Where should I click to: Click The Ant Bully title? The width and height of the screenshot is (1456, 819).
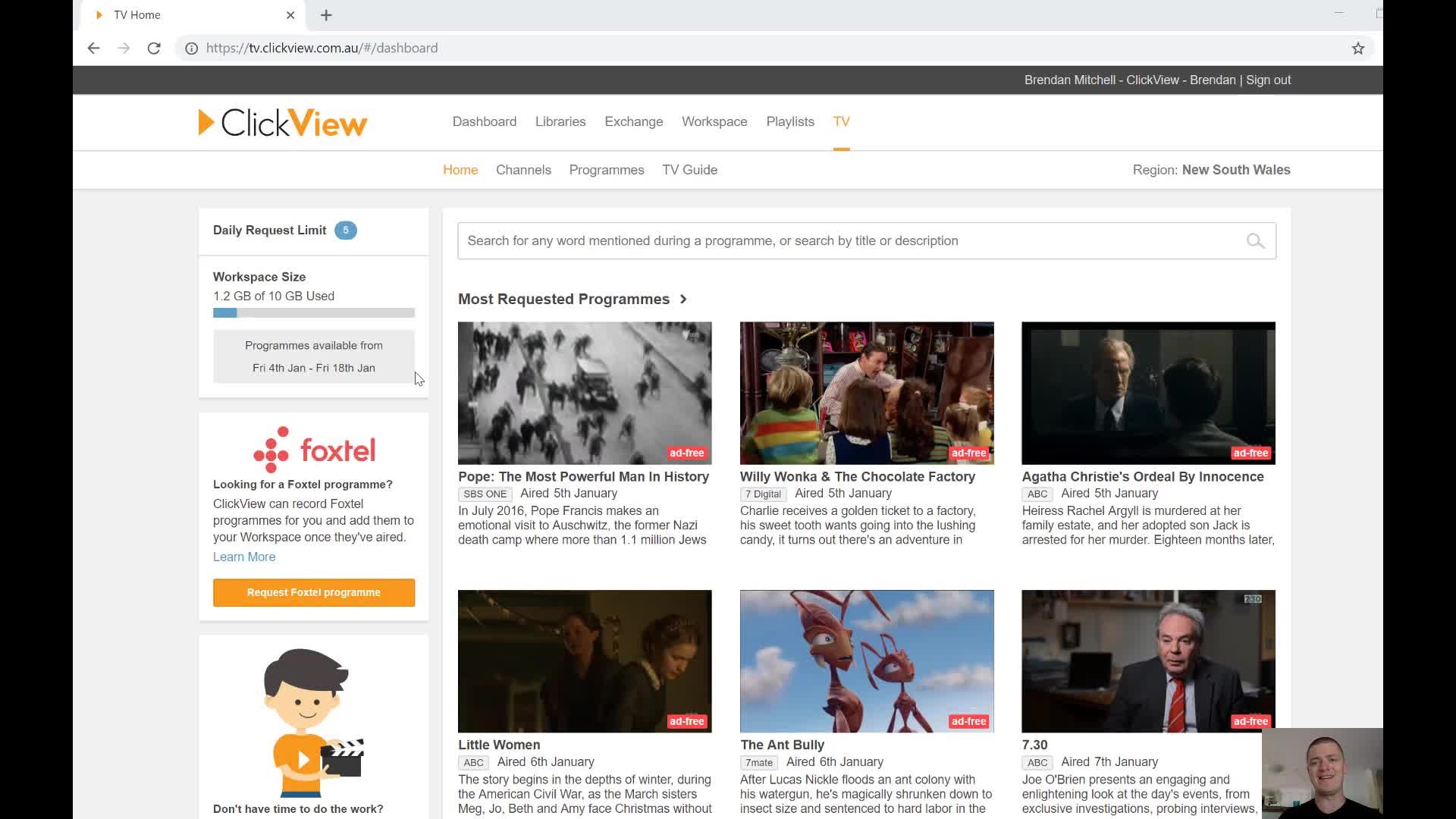click(782, 745)
